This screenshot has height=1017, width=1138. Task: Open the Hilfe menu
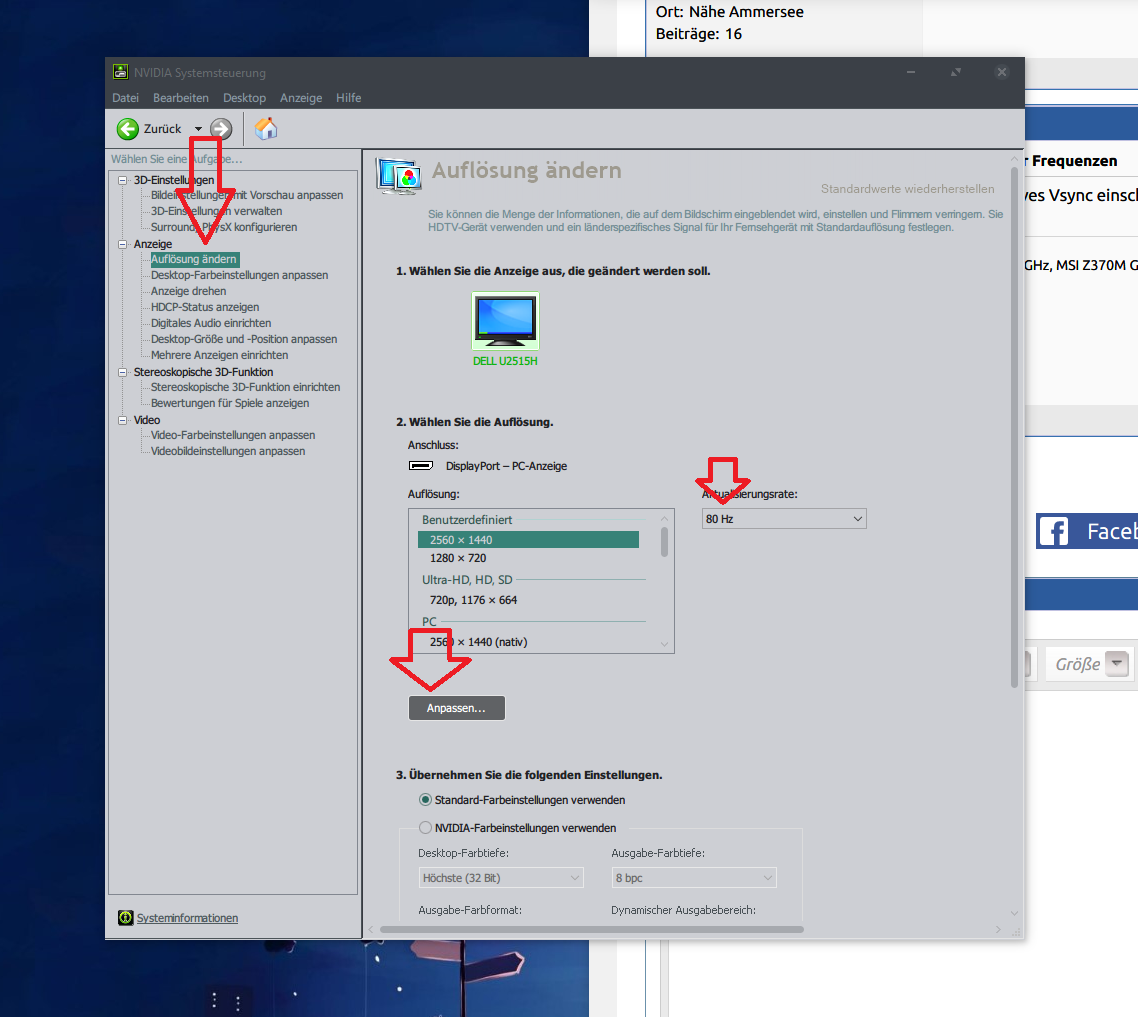pos(348,98)
